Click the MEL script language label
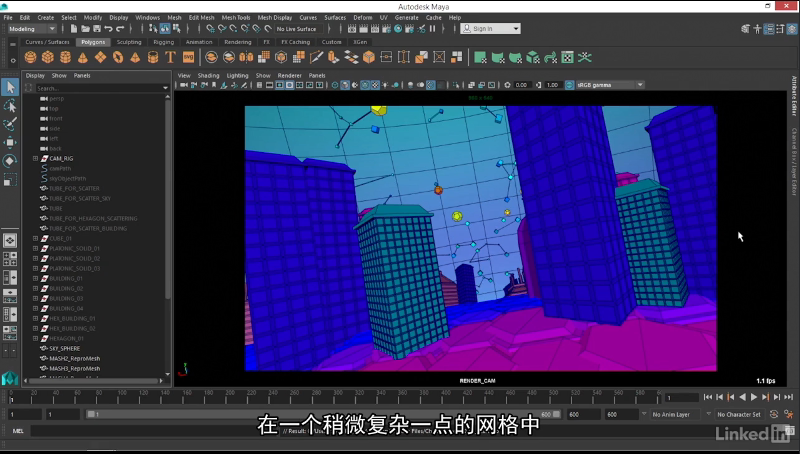800x454 pixels. 18,431
